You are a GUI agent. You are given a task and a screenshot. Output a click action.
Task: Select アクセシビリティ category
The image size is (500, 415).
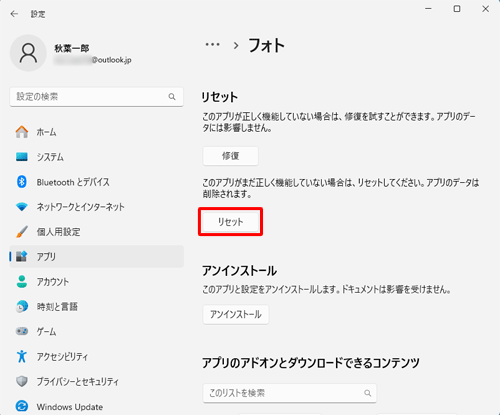click(x=97, y=356)
